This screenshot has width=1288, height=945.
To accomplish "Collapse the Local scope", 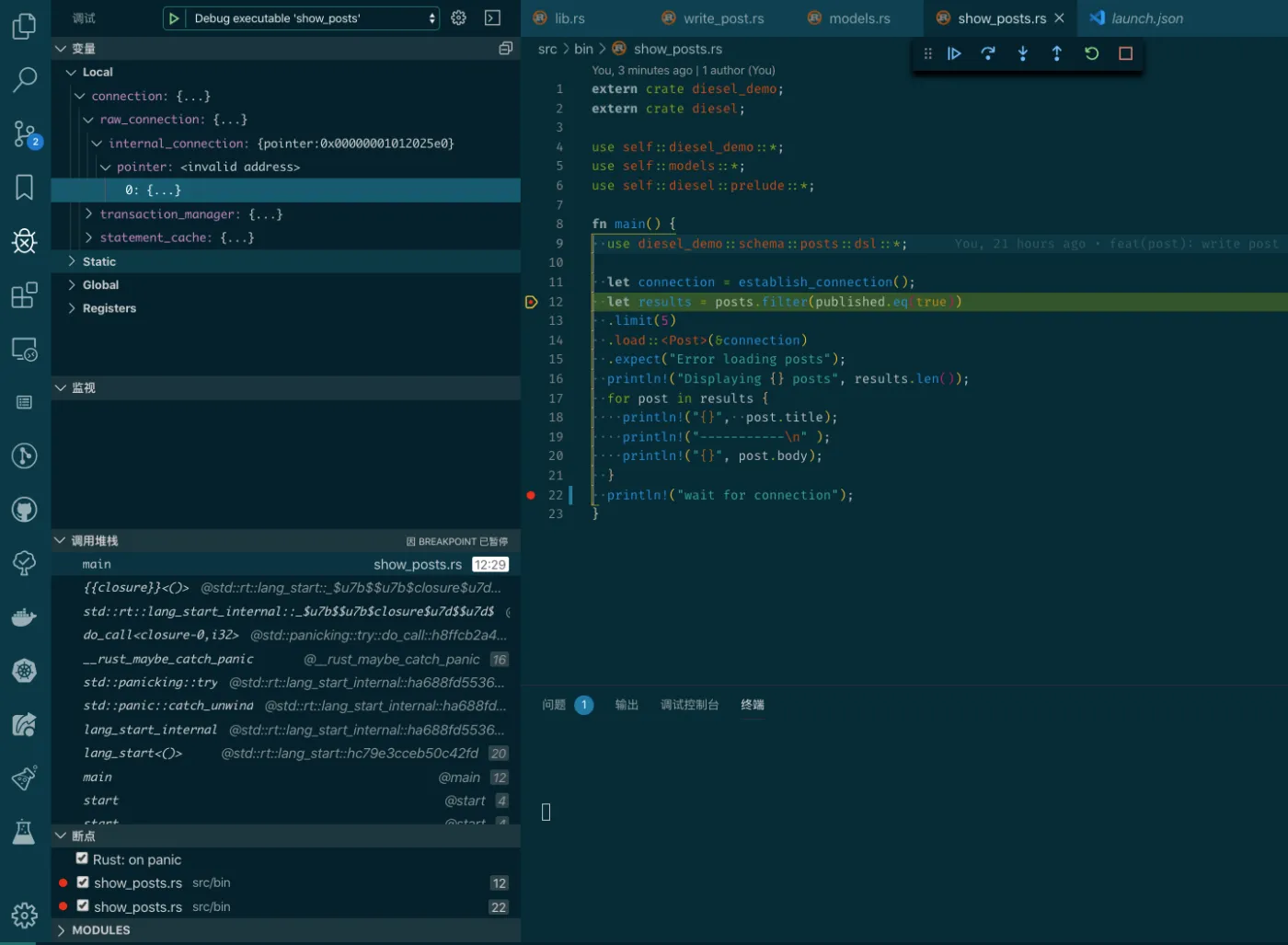I will (71, 72).
